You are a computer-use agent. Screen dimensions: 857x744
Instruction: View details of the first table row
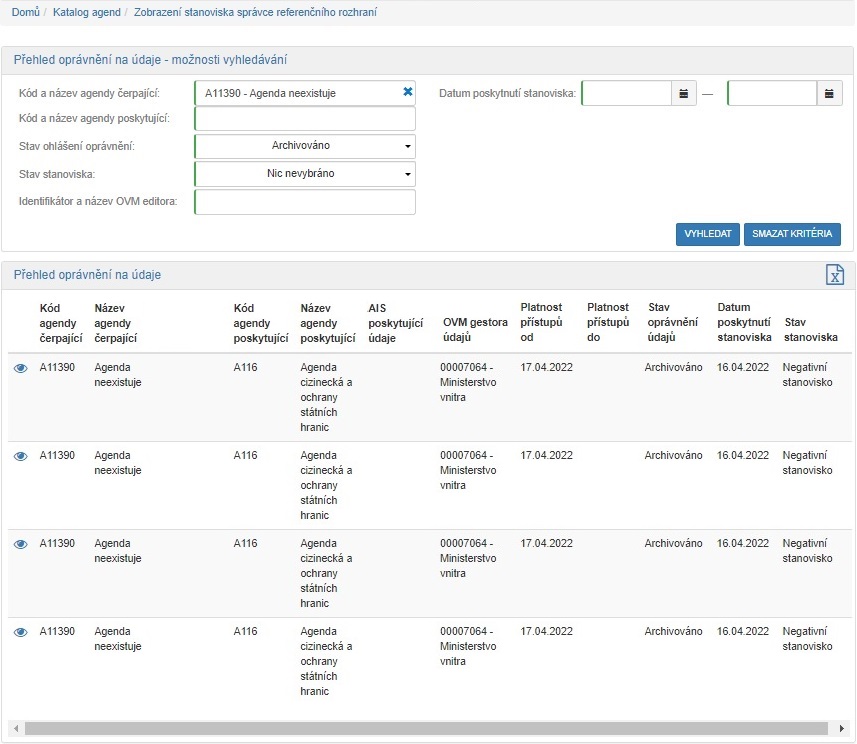[x=20, y=369]
